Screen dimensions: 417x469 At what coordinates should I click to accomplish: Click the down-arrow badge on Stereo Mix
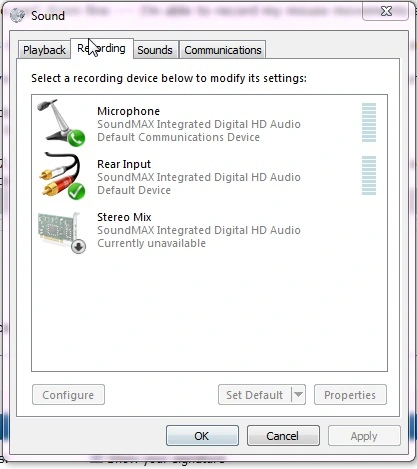[x=79, y=247]
